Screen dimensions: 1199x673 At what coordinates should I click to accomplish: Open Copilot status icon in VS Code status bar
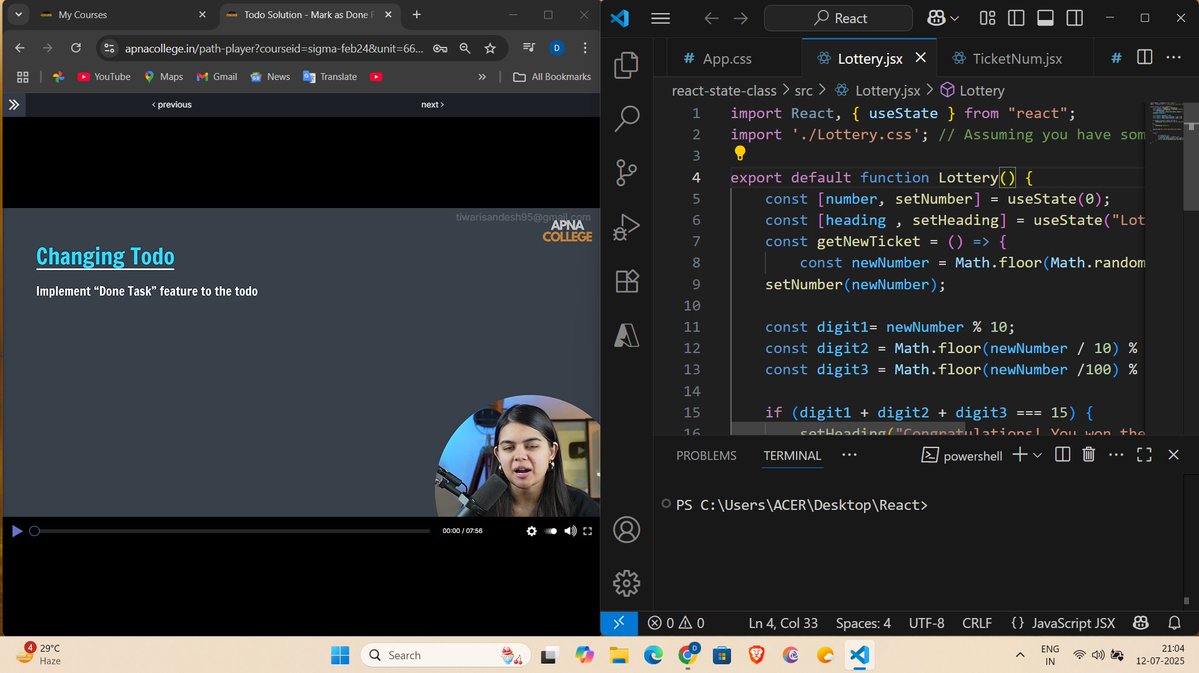tap(1141, 623)
